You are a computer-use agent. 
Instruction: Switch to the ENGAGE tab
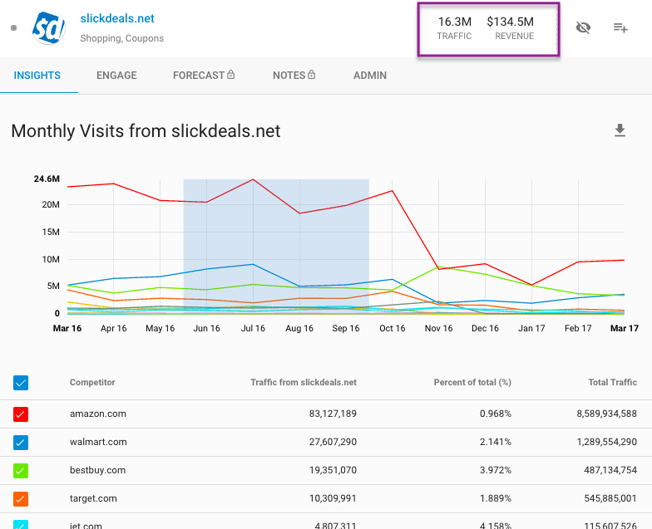click(x=116, y=75)
